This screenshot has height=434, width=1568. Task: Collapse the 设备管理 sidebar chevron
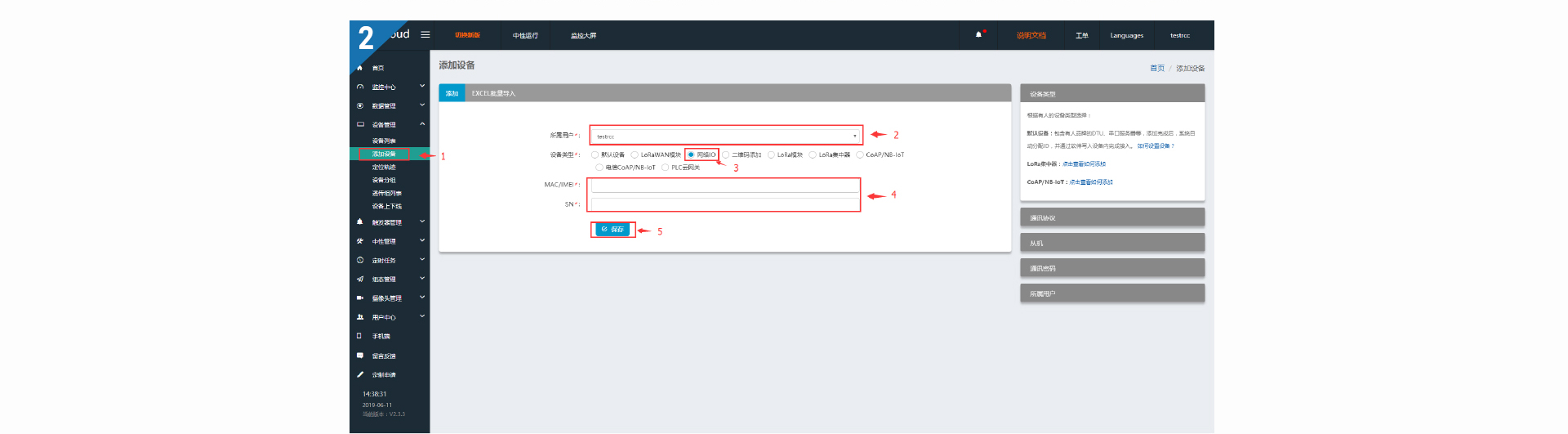tap(422, 123)
